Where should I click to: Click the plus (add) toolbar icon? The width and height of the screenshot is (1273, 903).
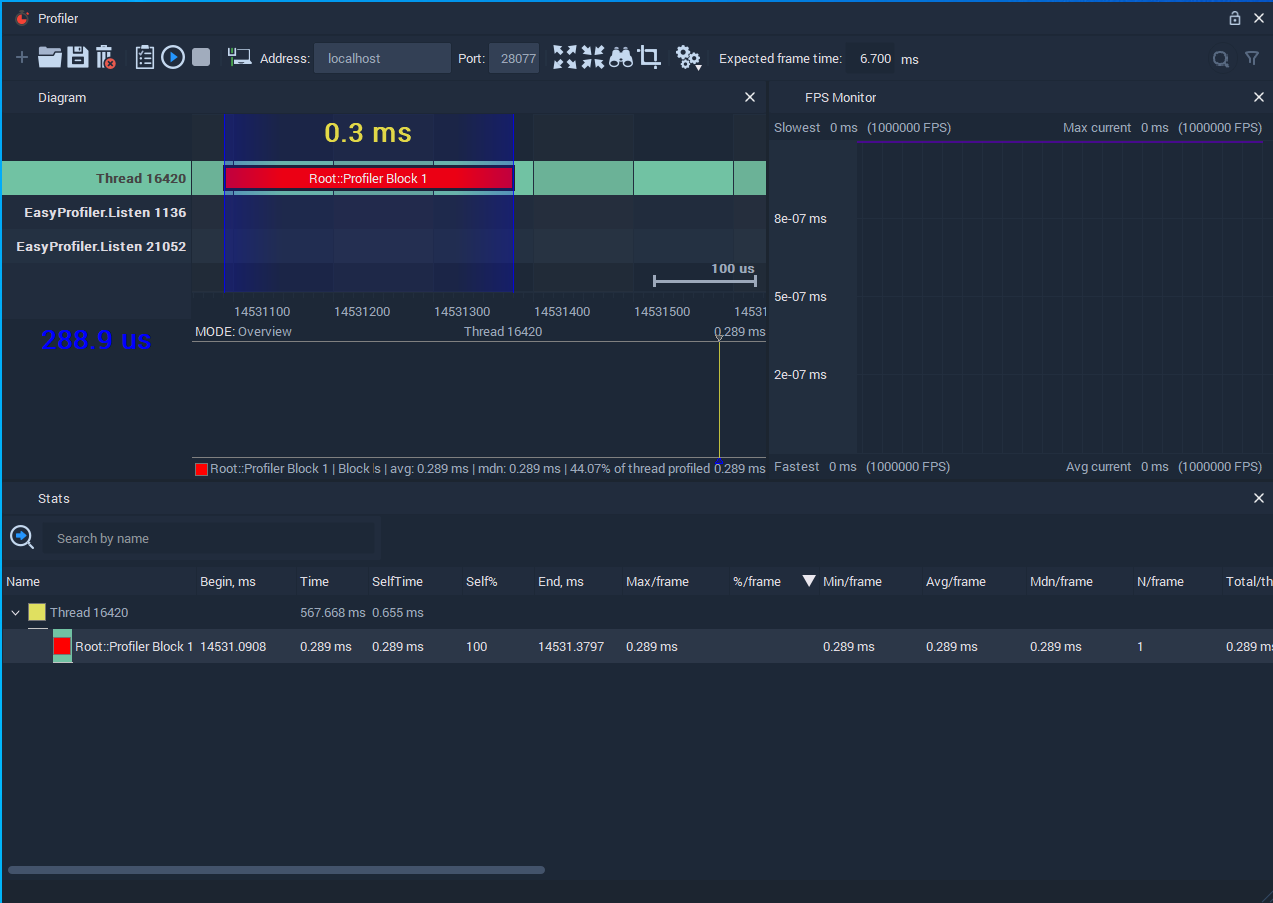(x=22, y=58)
